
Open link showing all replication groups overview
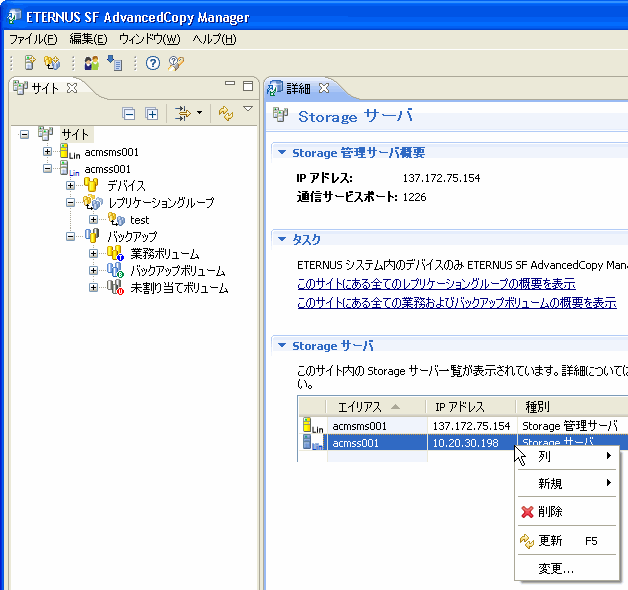437,284
